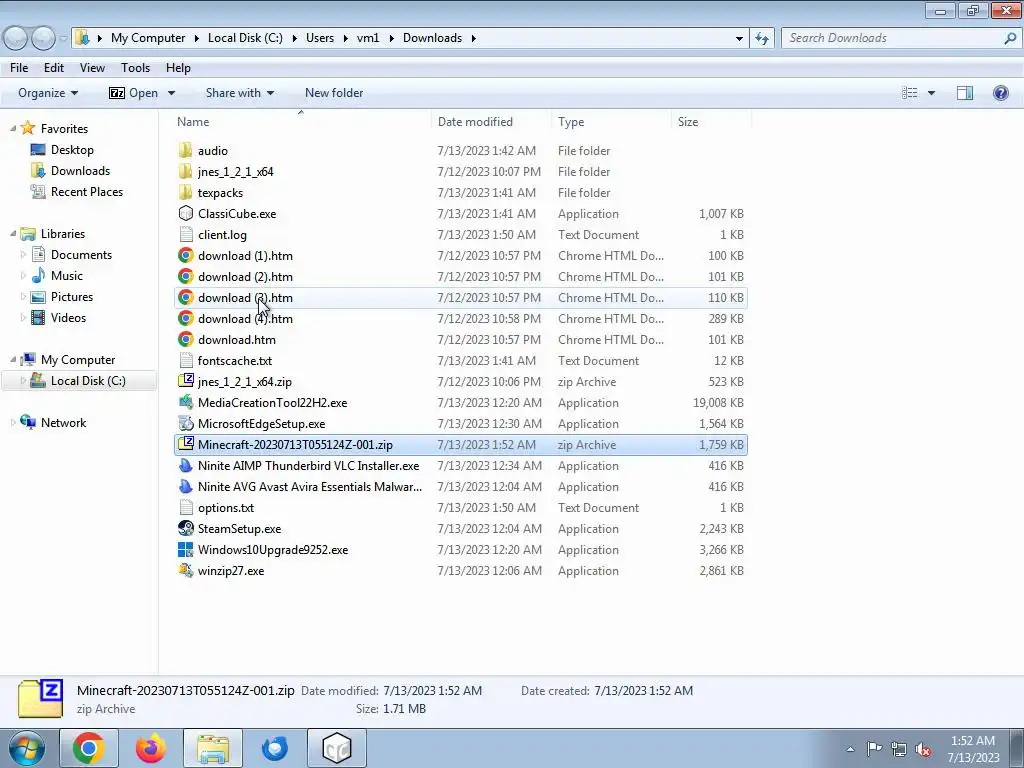Click the refresh button next to address bar
This screenshot has height=768, width=1024.
761,38
